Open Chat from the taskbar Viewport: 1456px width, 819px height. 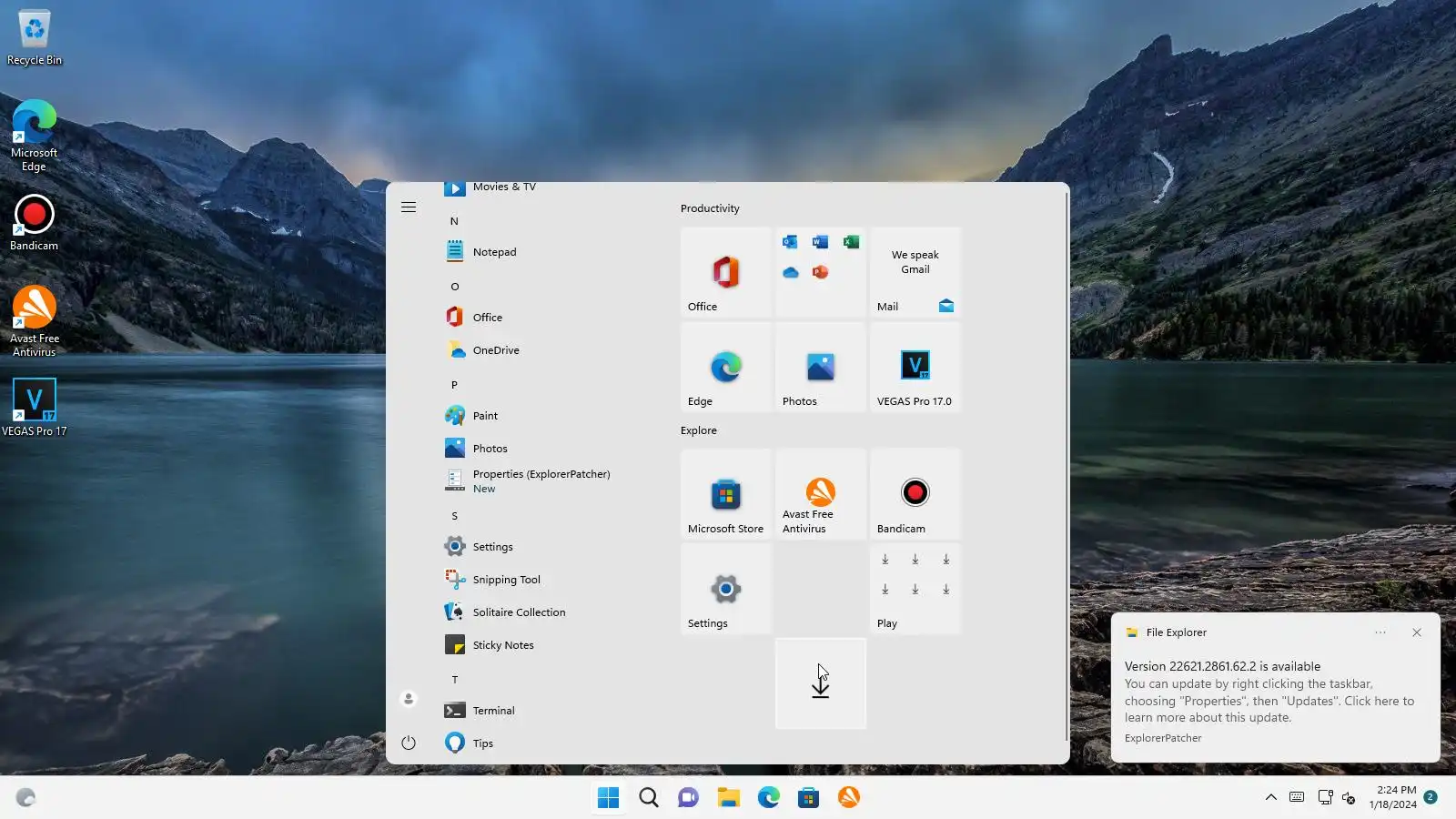pyautogui.click(x=688, y=798)
